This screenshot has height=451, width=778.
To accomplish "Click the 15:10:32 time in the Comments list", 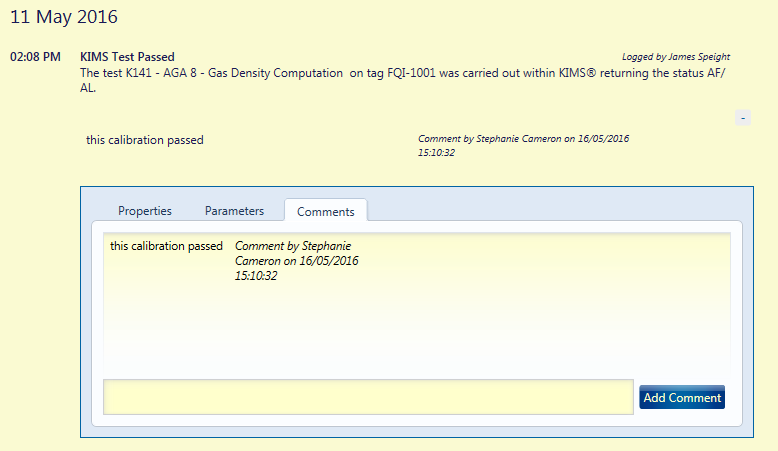I will click(x=256, y=276).
